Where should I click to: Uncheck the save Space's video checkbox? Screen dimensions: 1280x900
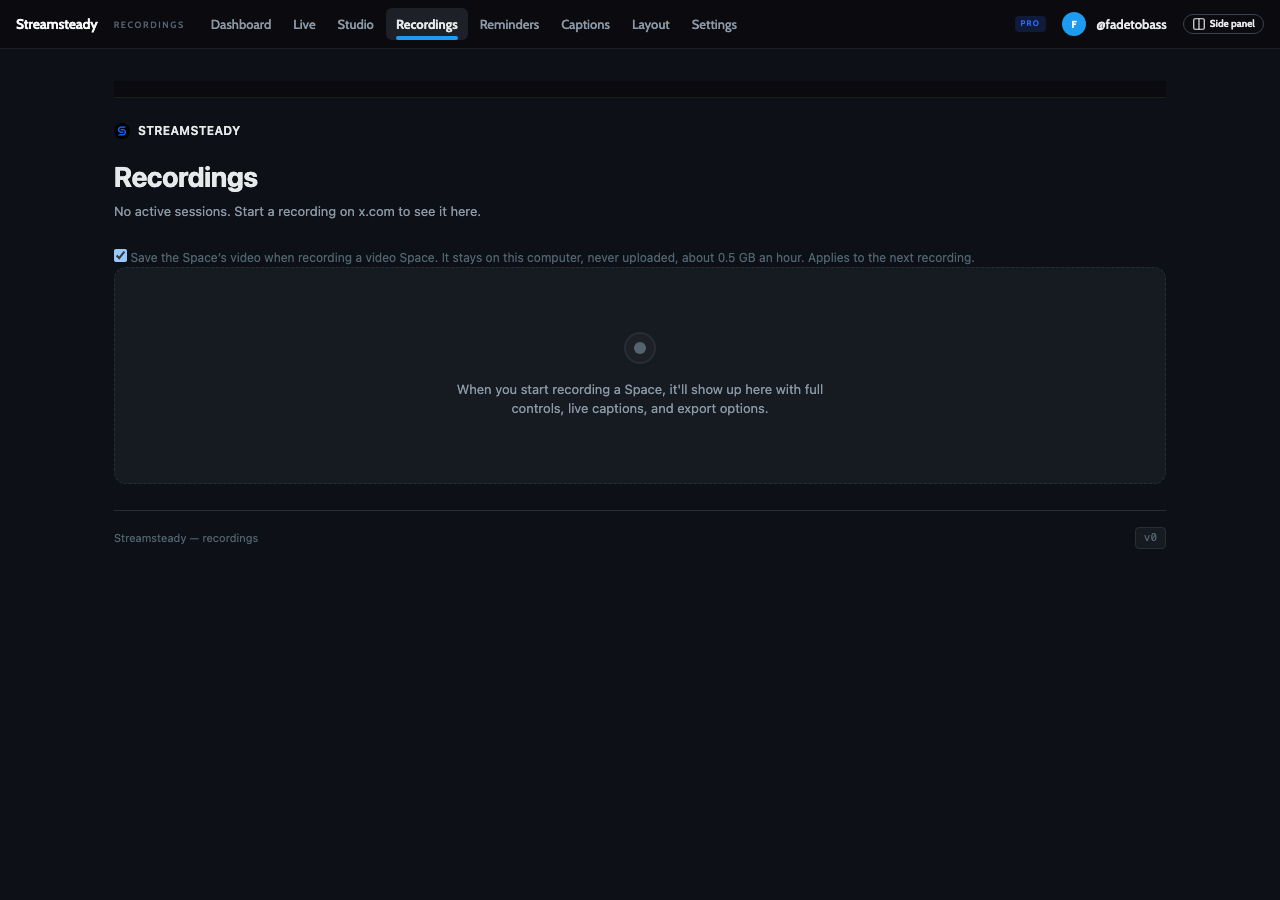121,256
